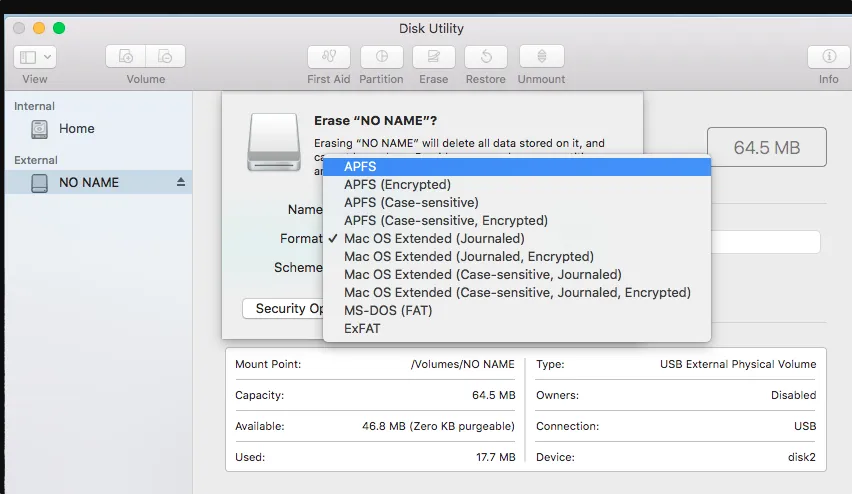Viewport: 852px width, 494px height.
Task: Choose MS-DOS (FAT) format
Action: pos(517,310)
